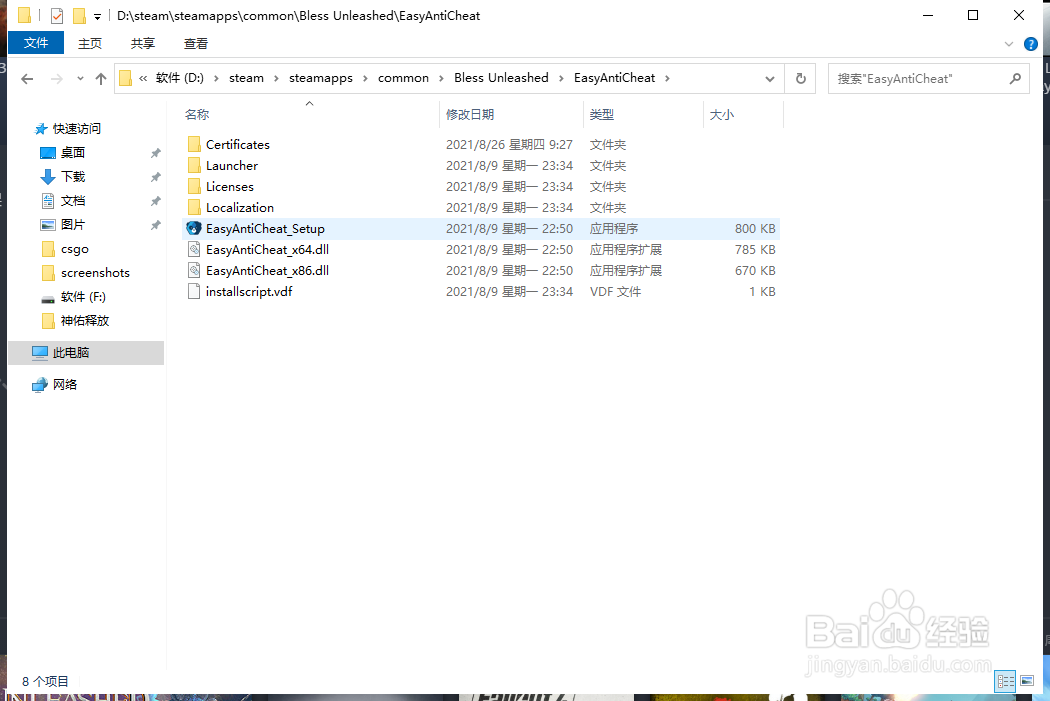Select the EasyAntiCheat_x86.dll file icon

pyautogui.click(x=194, y=270)
